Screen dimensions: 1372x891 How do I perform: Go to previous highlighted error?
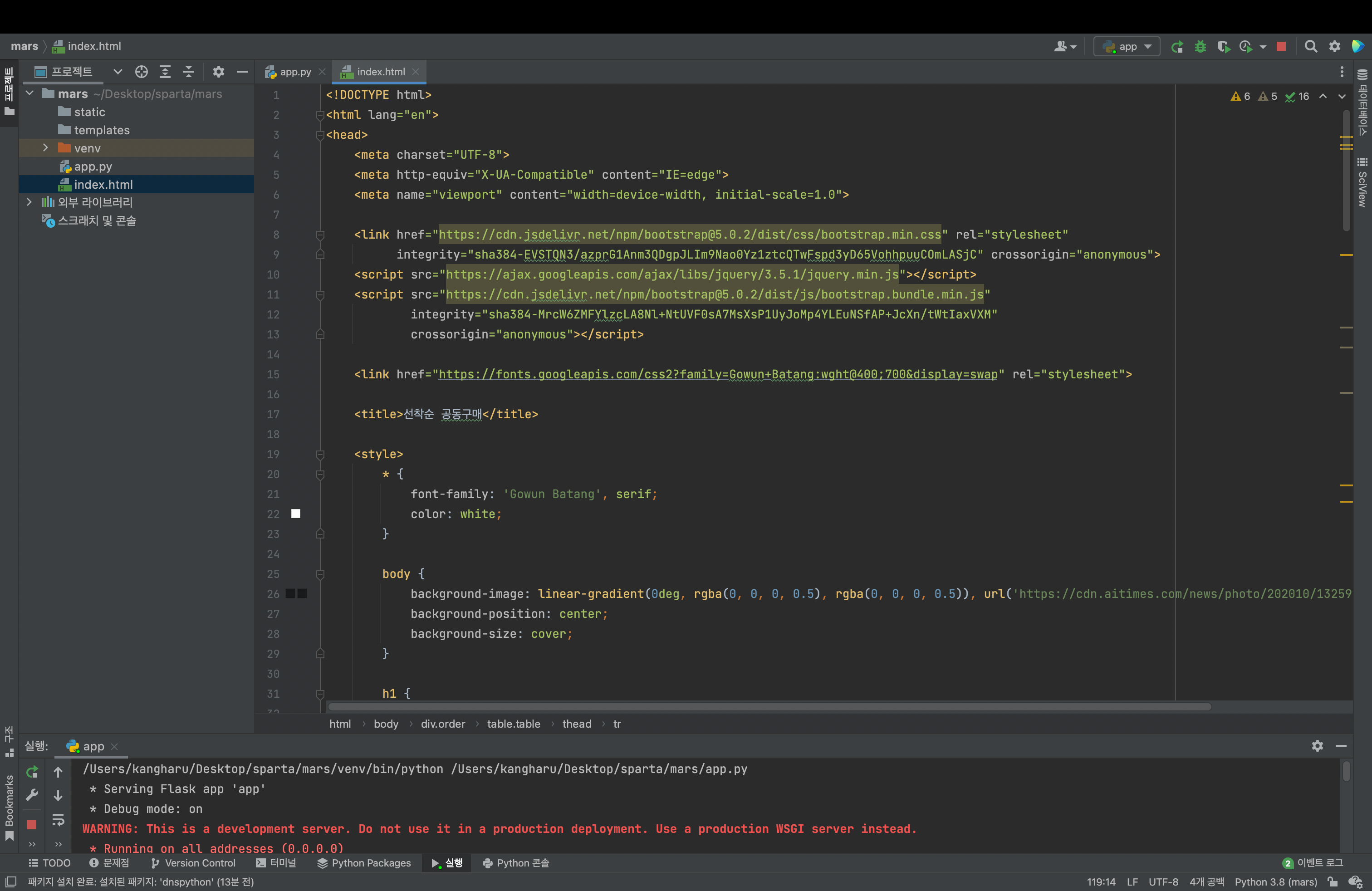click(x=1323, y=96)
